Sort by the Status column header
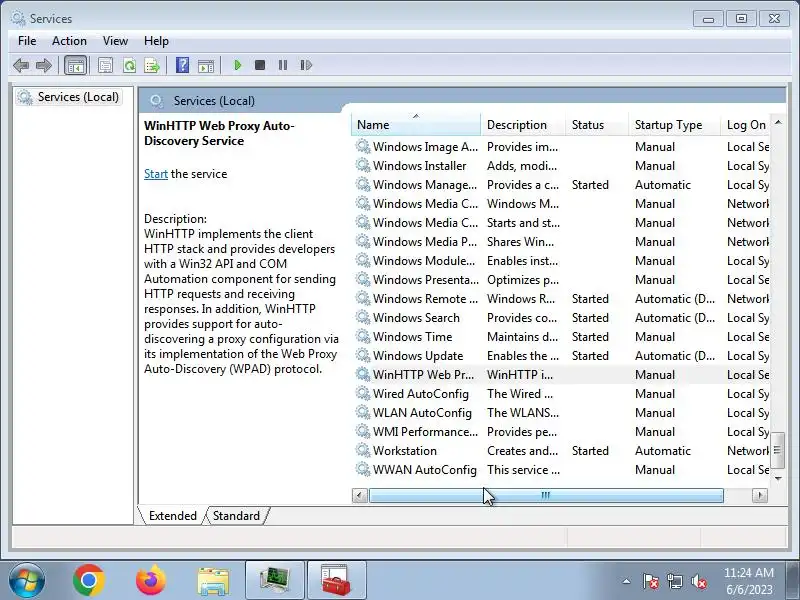Image resolution: width=800 pixels, height=600 pixels. 596,124
